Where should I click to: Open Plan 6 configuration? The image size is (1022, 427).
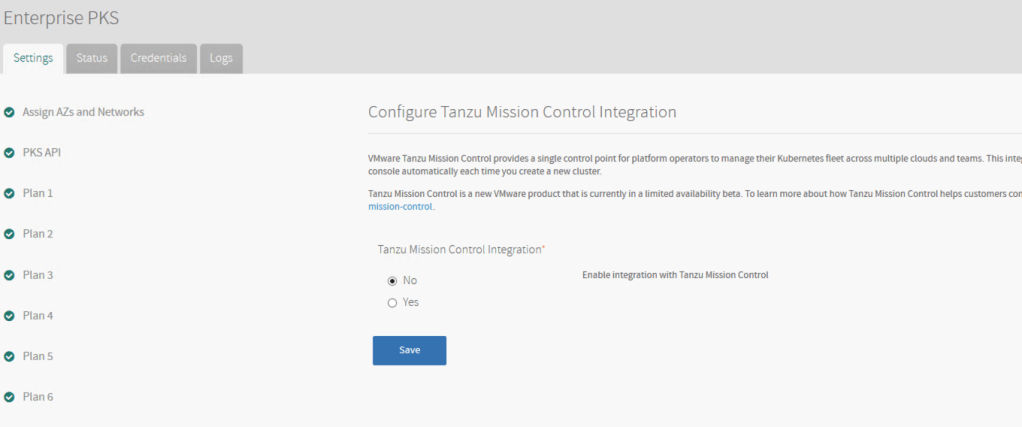click(38, 397)
